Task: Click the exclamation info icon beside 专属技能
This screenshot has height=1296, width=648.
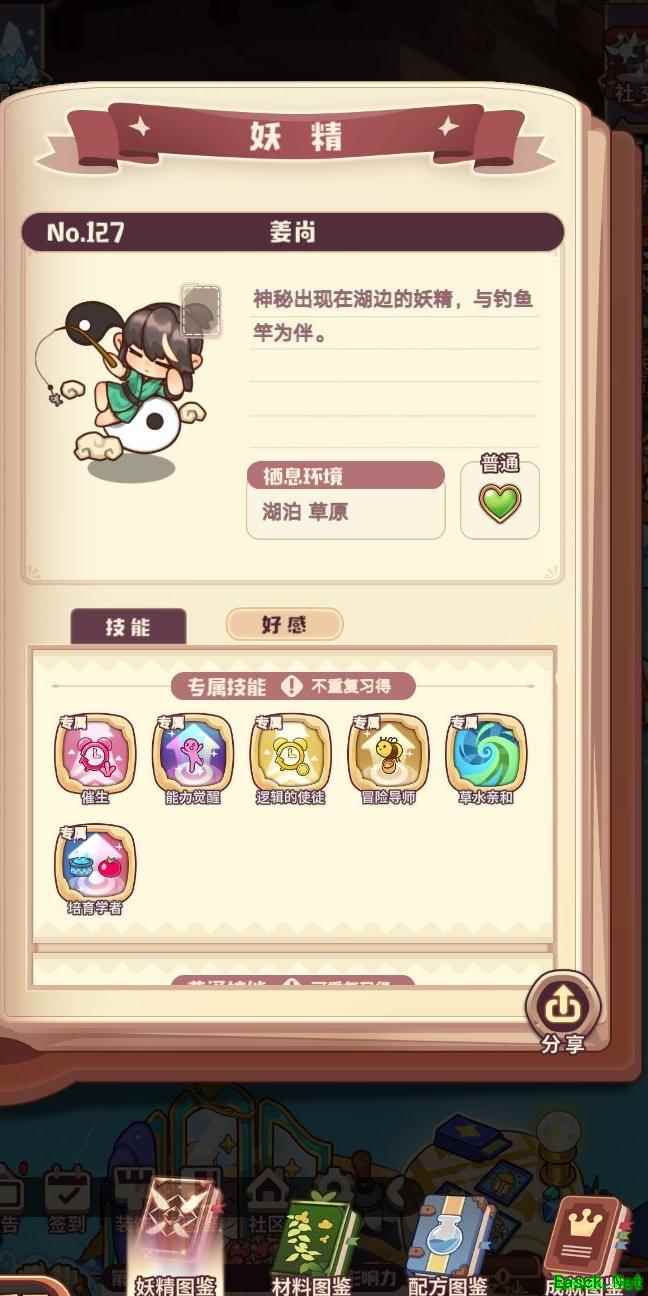Action: click(290, 686)
